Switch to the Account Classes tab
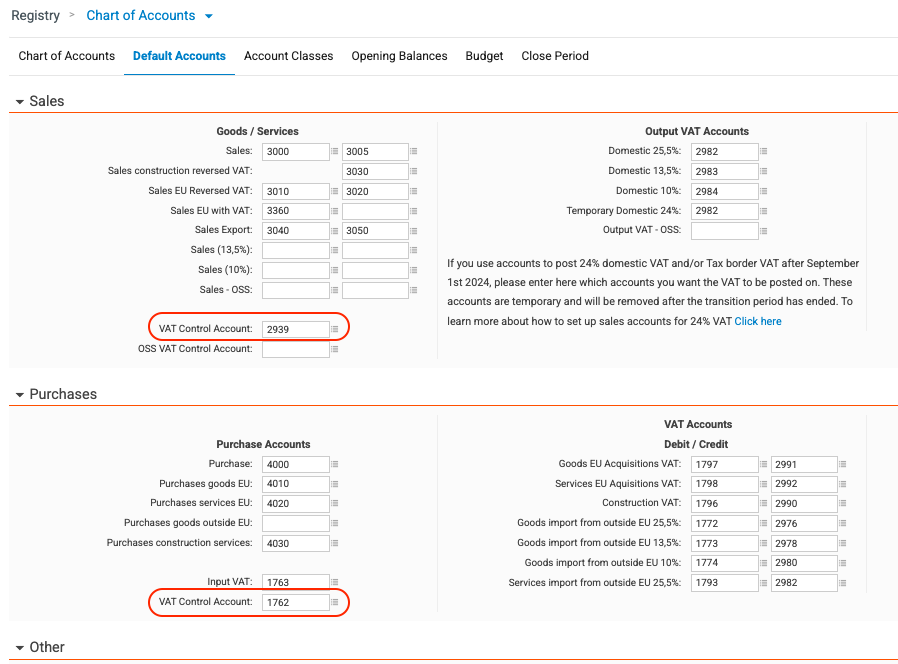 pos(289,56)
